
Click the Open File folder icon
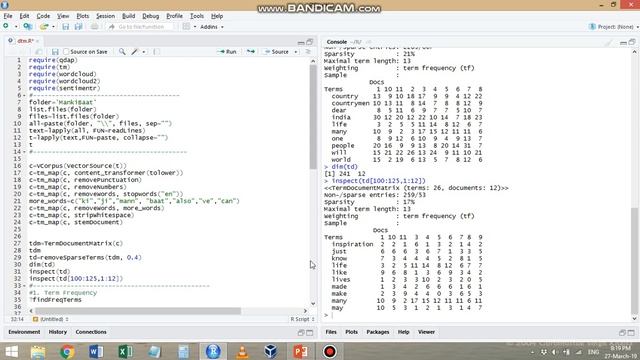[x=44, y=27]
